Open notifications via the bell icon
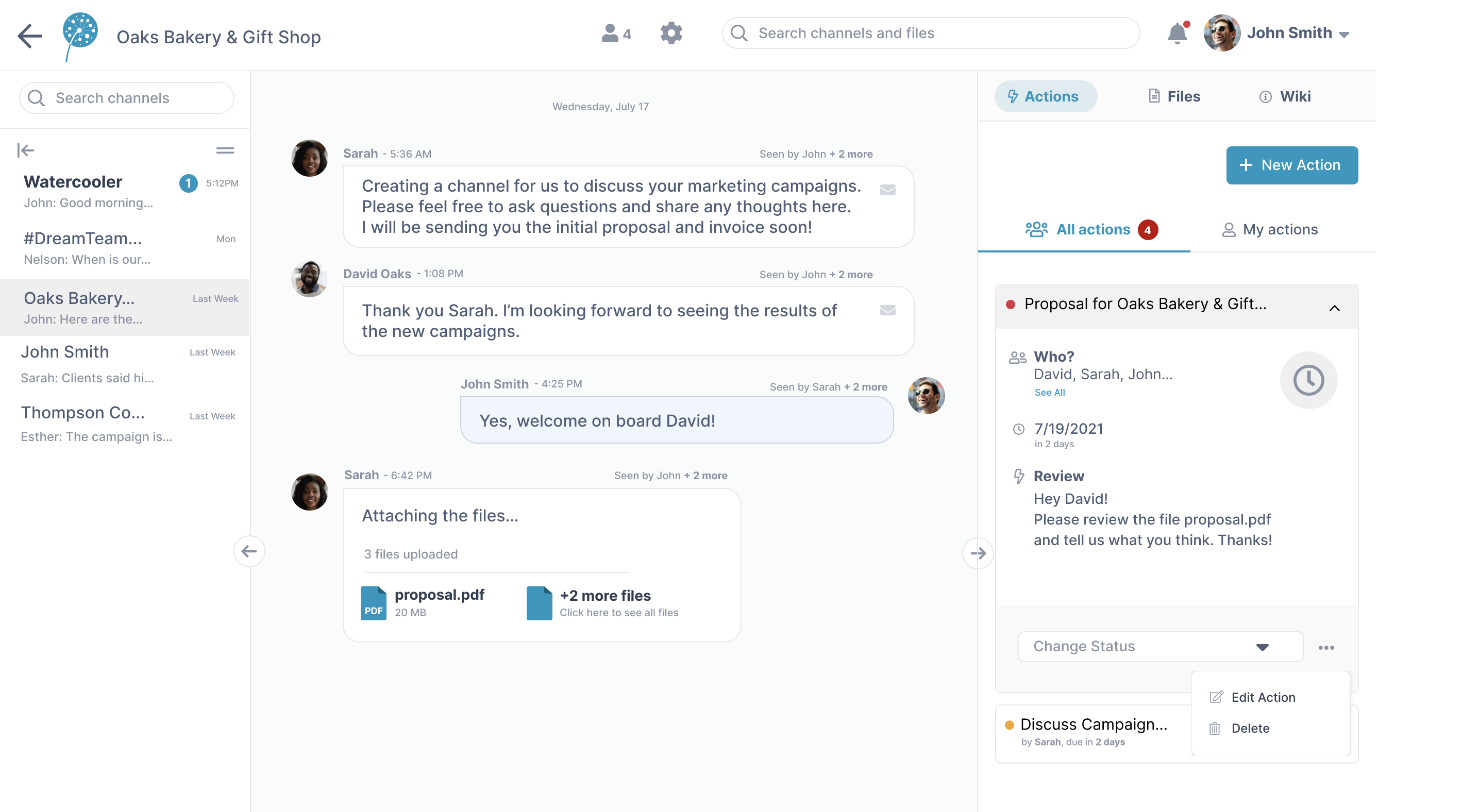This screenshot has height=812, width=1479. [x=1178, y=33]
